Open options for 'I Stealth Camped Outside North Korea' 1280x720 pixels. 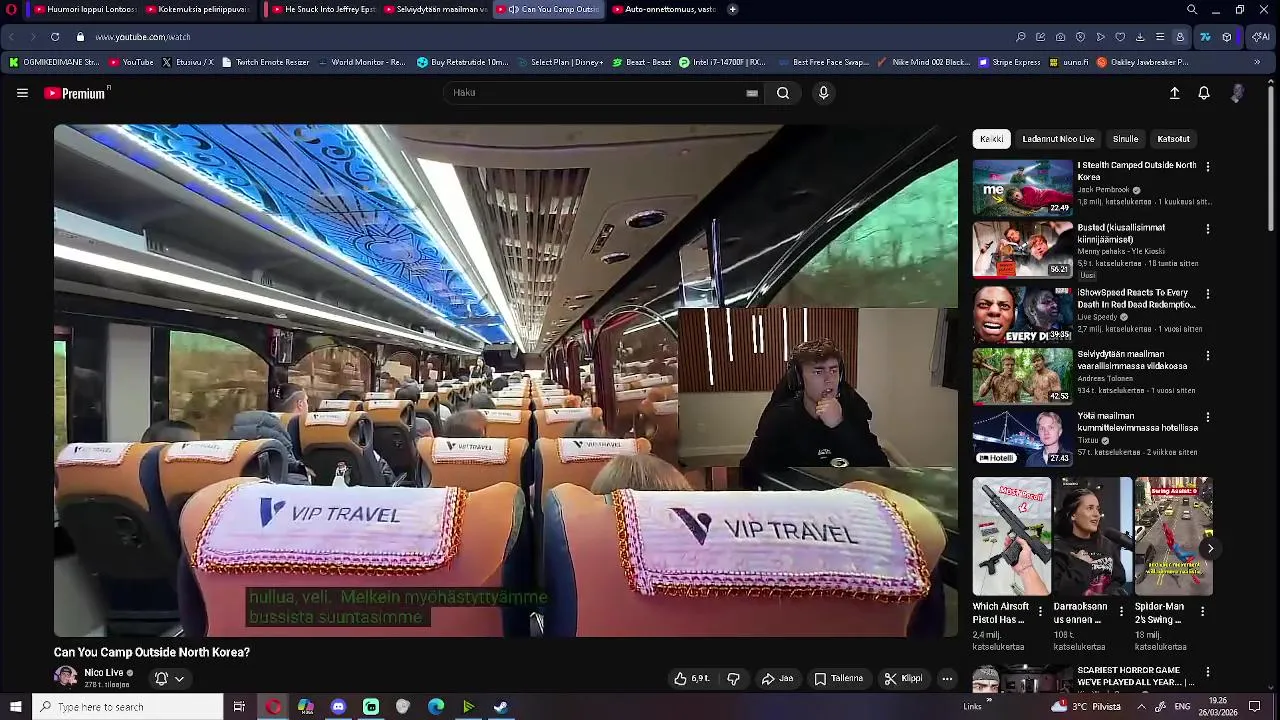coord(1207,167)
